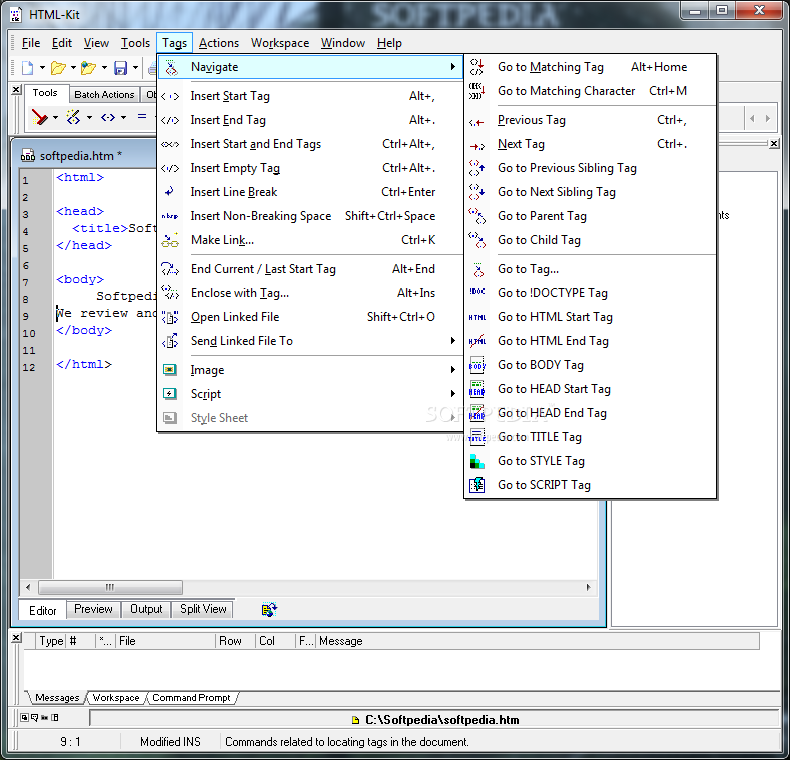Choose End Current / Last Start Tag

[310, 269]
